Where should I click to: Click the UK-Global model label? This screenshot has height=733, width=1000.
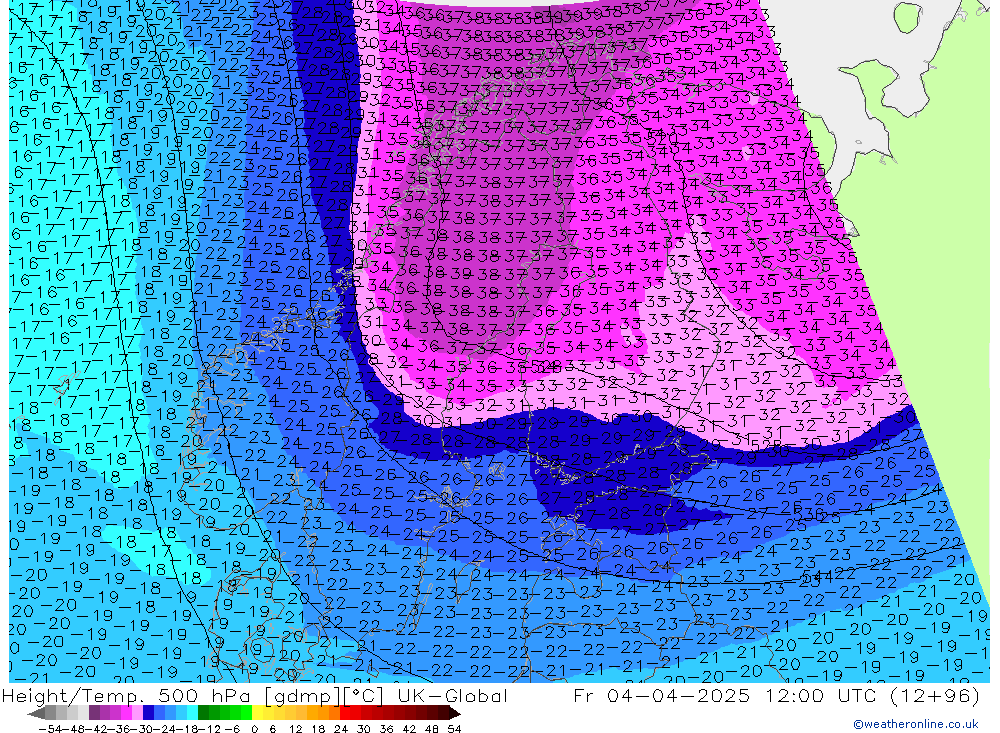tap(452, 695)
